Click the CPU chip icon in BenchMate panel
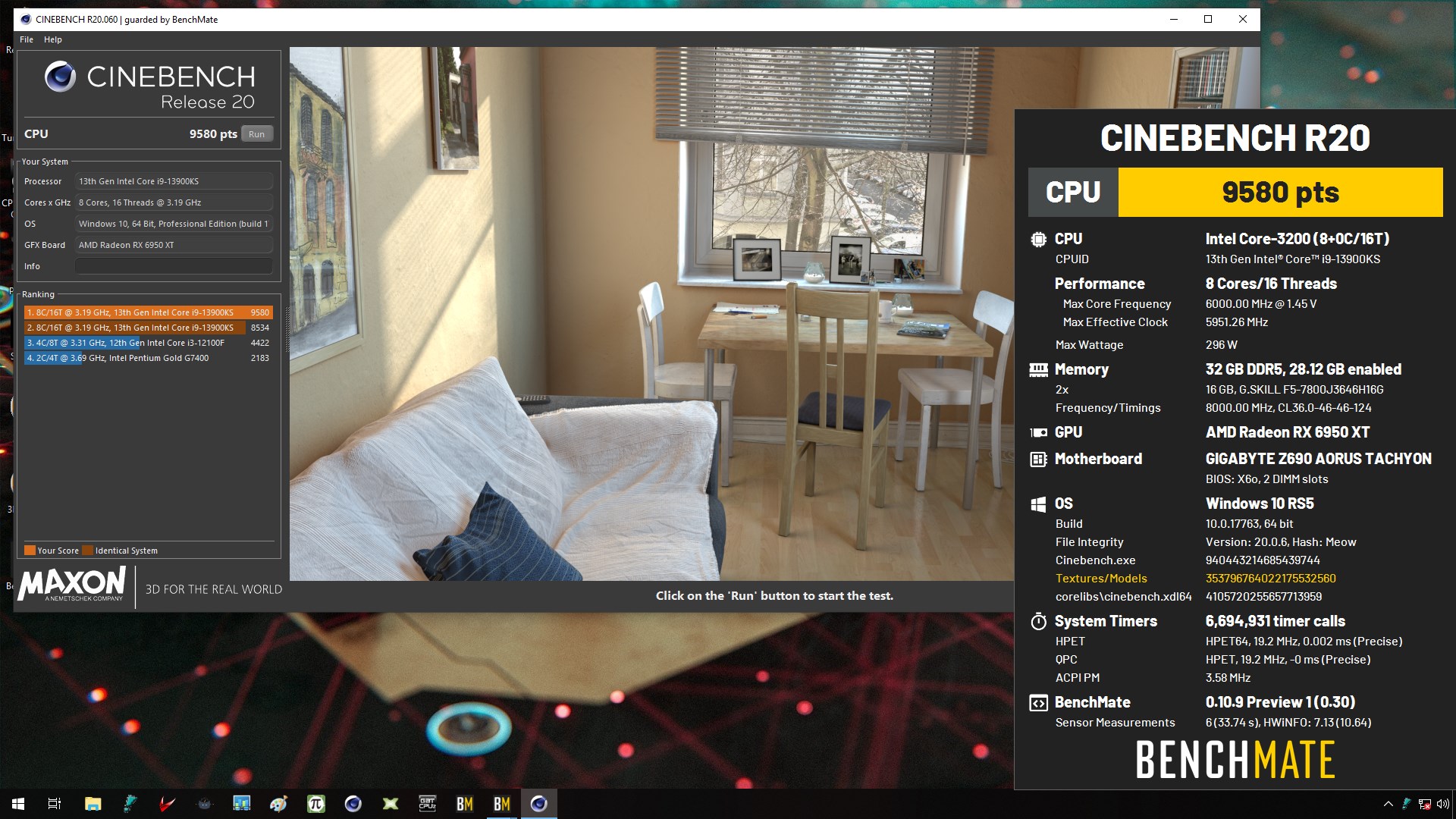 pos(1038,240)
